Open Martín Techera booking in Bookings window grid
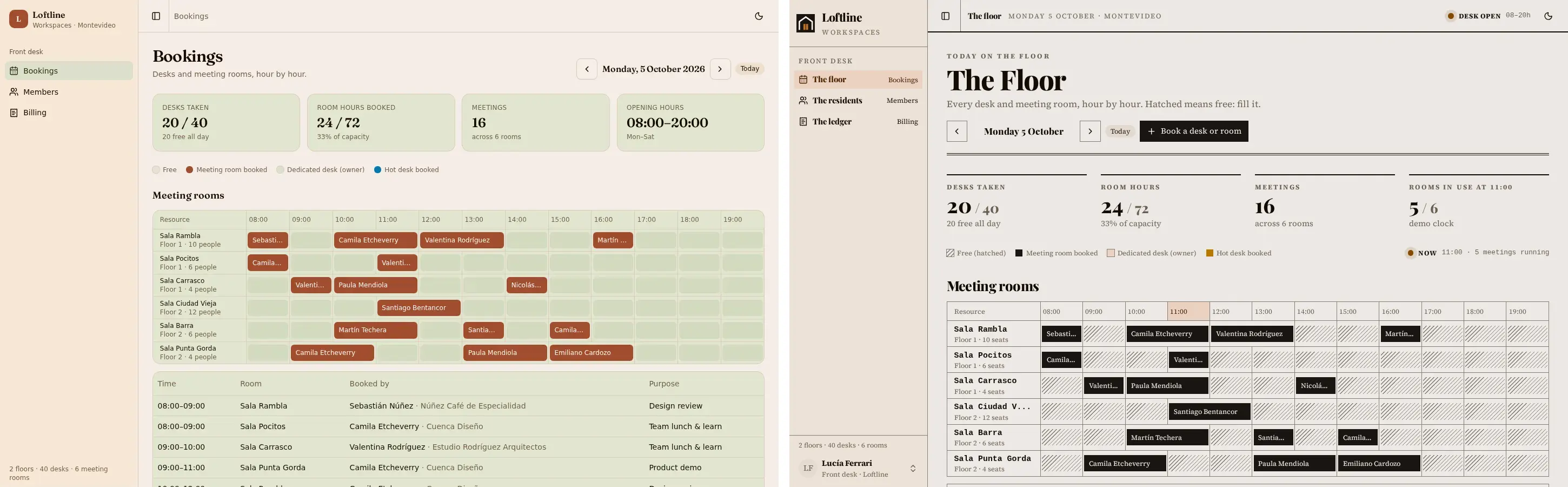1568x487 pixels. coord(376,330)
